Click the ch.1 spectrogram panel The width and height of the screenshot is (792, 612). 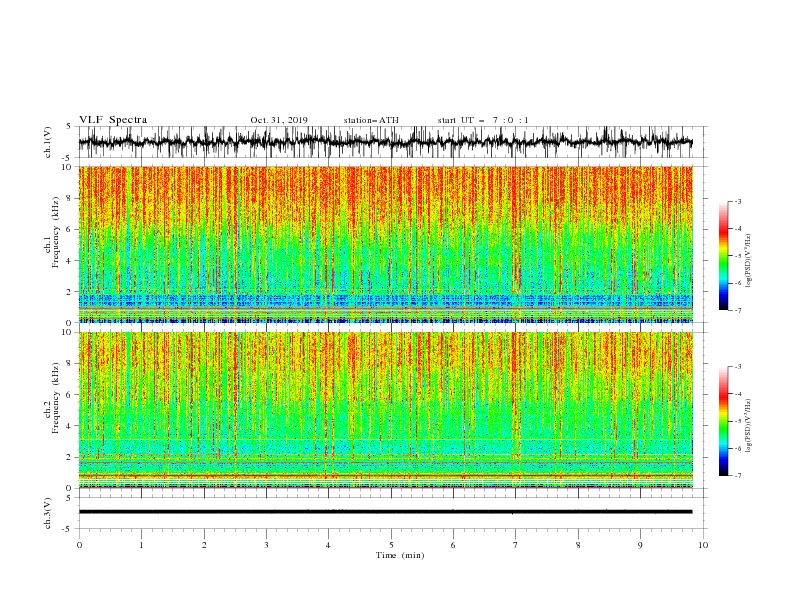coord(385,244)
